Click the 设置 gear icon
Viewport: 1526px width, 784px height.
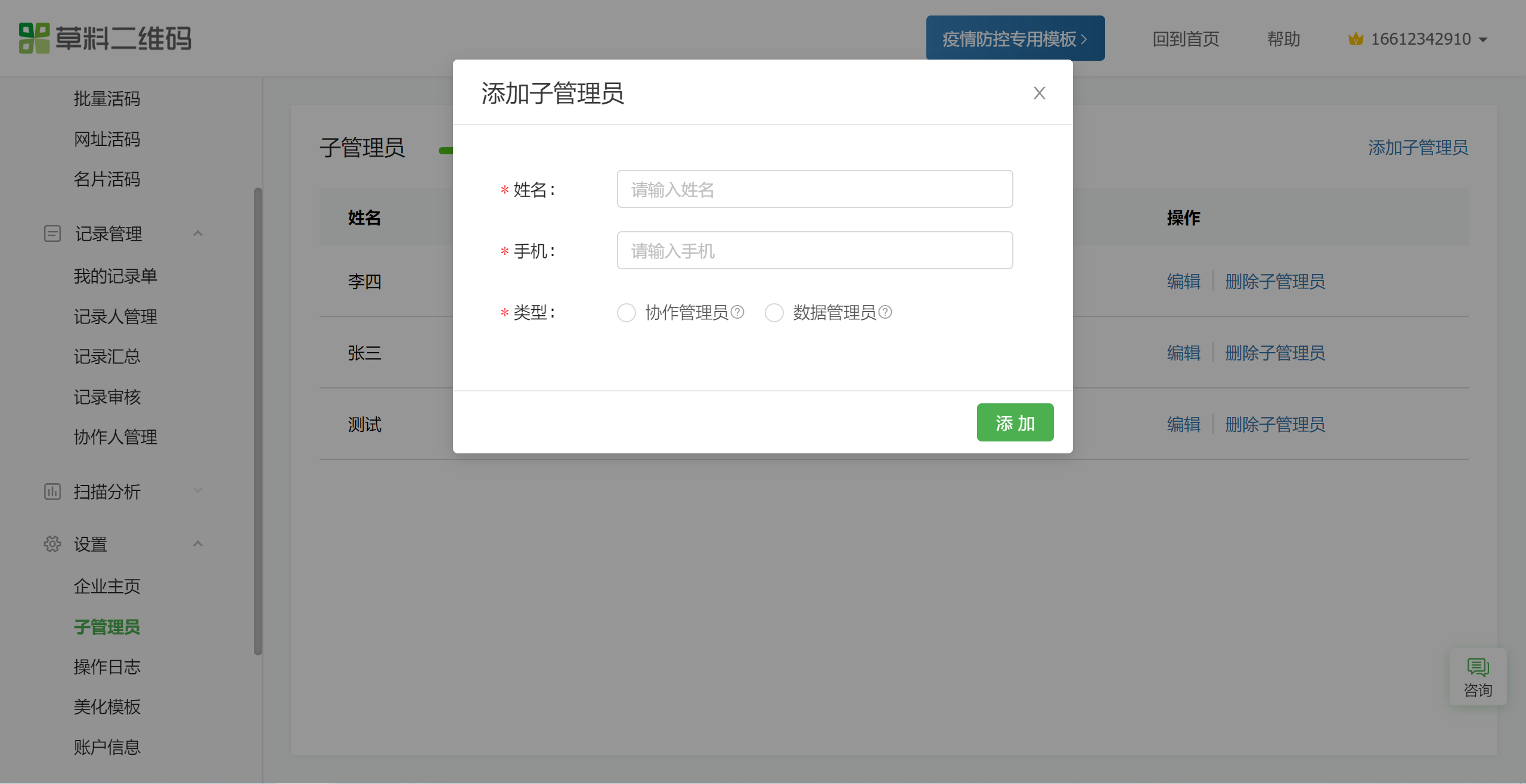pyautogui.click(x=52, y=544)
